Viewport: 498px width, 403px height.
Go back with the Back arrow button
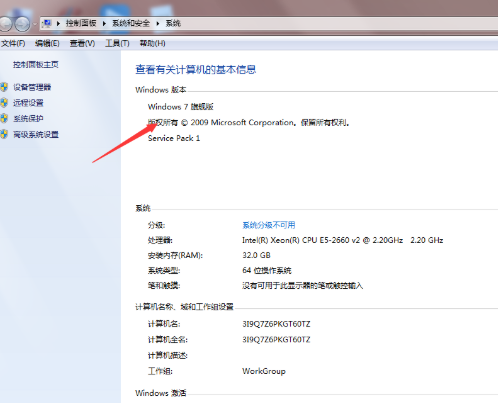tap(5, 24)
